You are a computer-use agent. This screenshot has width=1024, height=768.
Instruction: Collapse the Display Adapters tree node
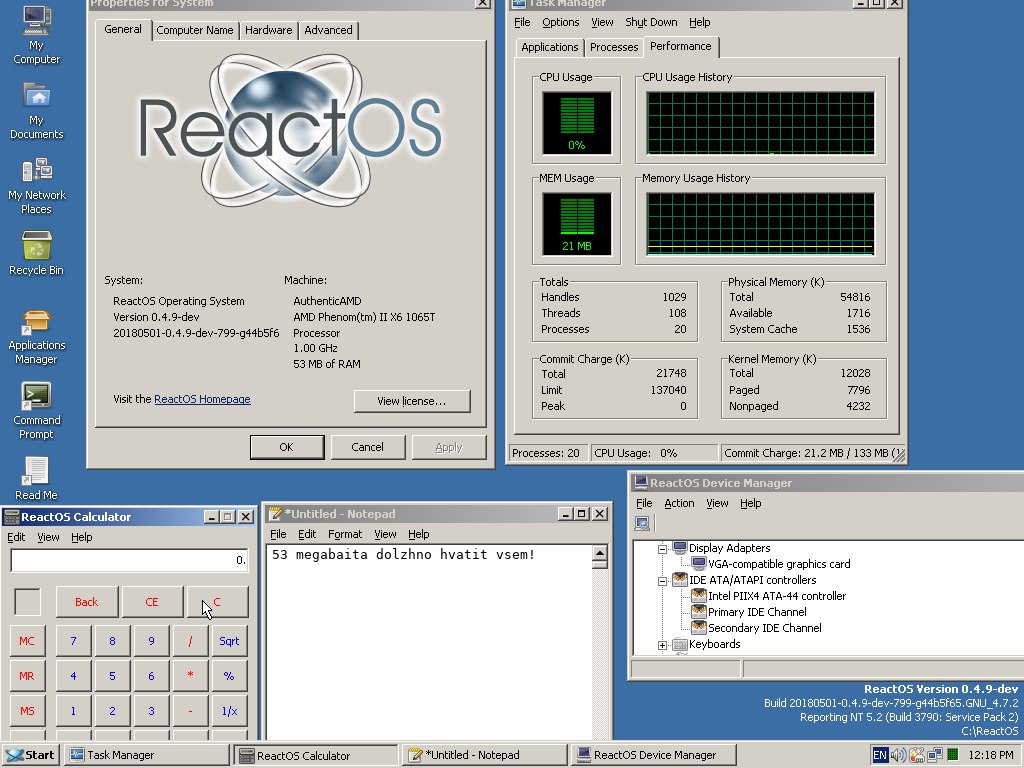(x=660, y=548)
